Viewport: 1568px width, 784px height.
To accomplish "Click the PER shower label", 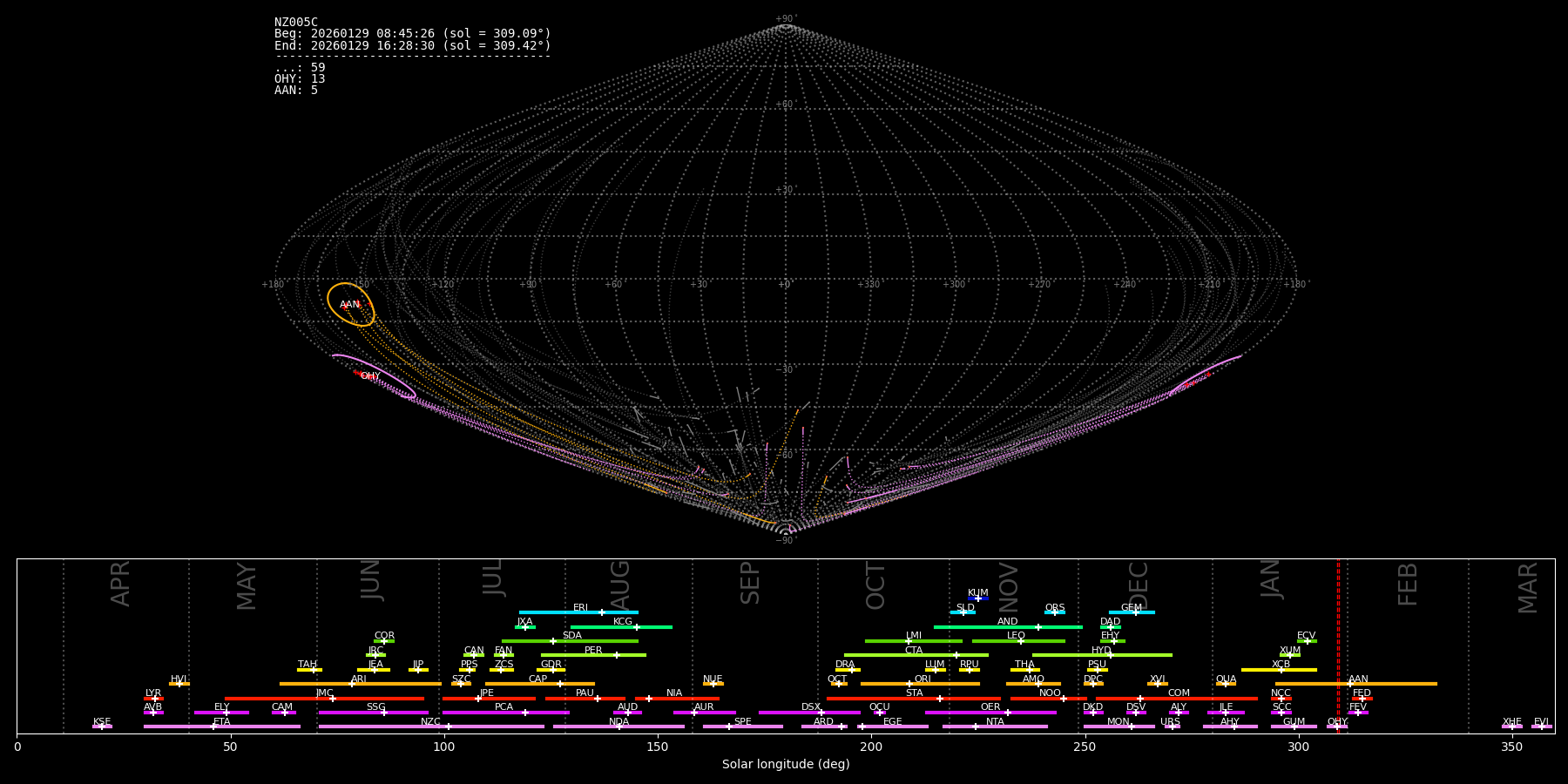I will (593, 651).
